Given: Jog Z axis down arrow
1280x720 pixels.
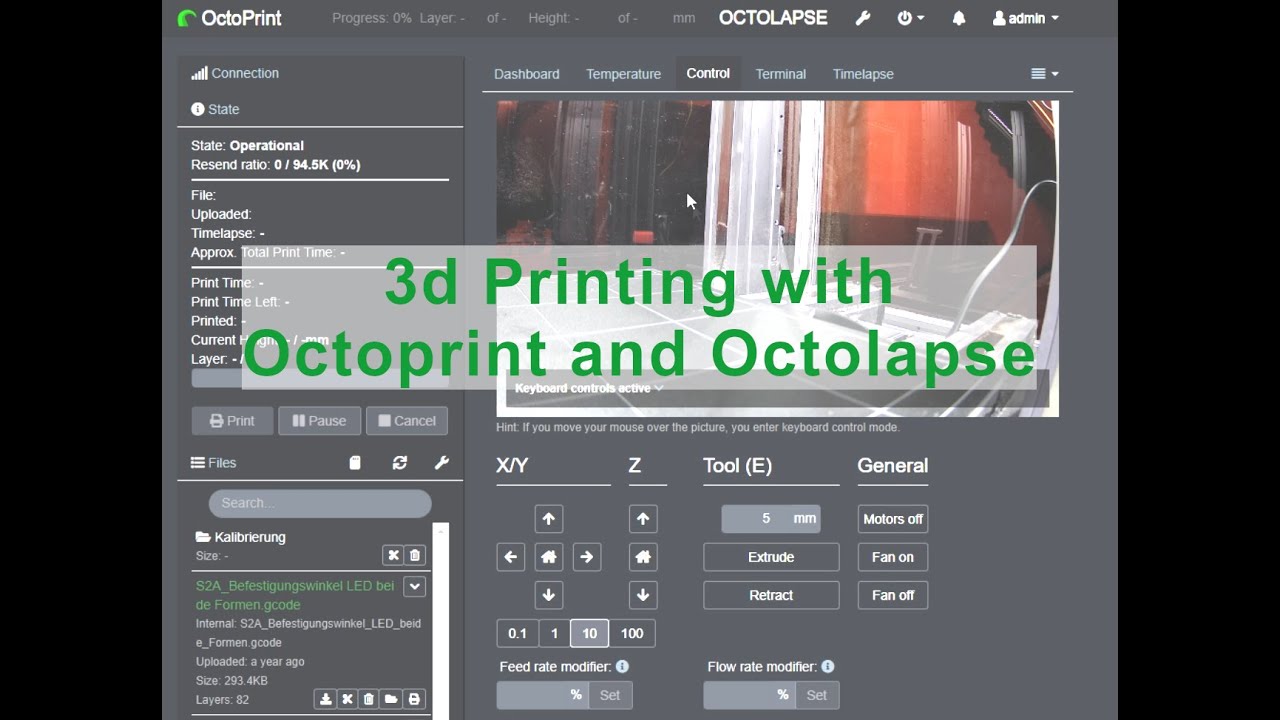Looking at the screenshot, I should tap(643, 595).
